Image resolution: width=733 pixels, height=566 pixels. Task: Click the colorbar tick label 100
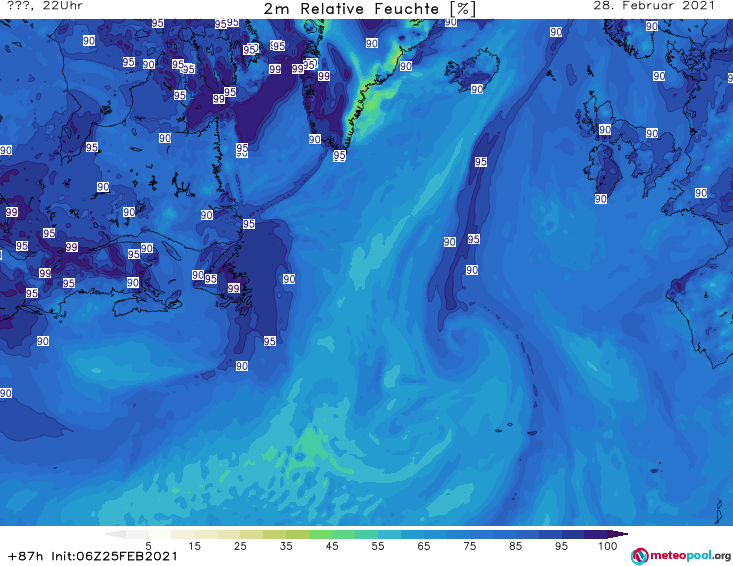coord(608,546)
